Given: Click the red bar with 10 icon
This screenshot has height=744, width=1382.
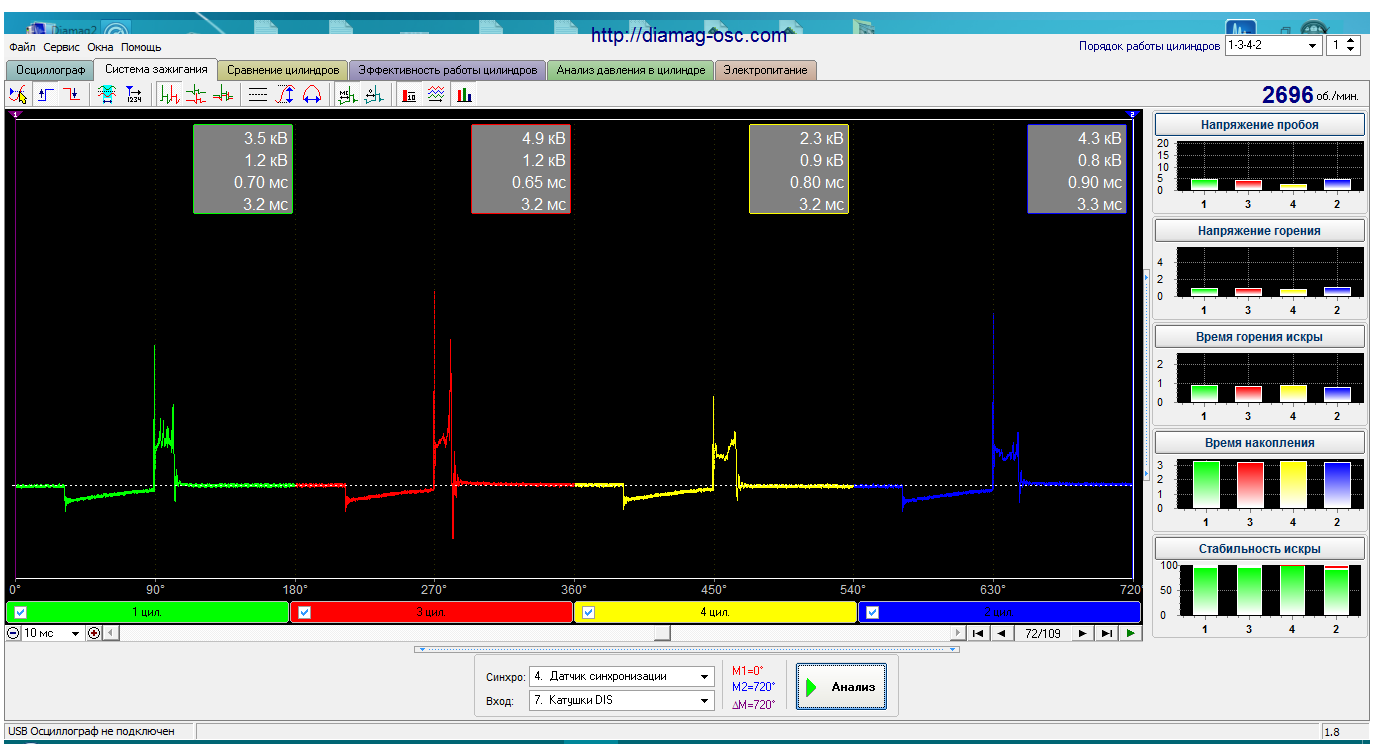Looking at the screenshot, I should click(409, 95).
